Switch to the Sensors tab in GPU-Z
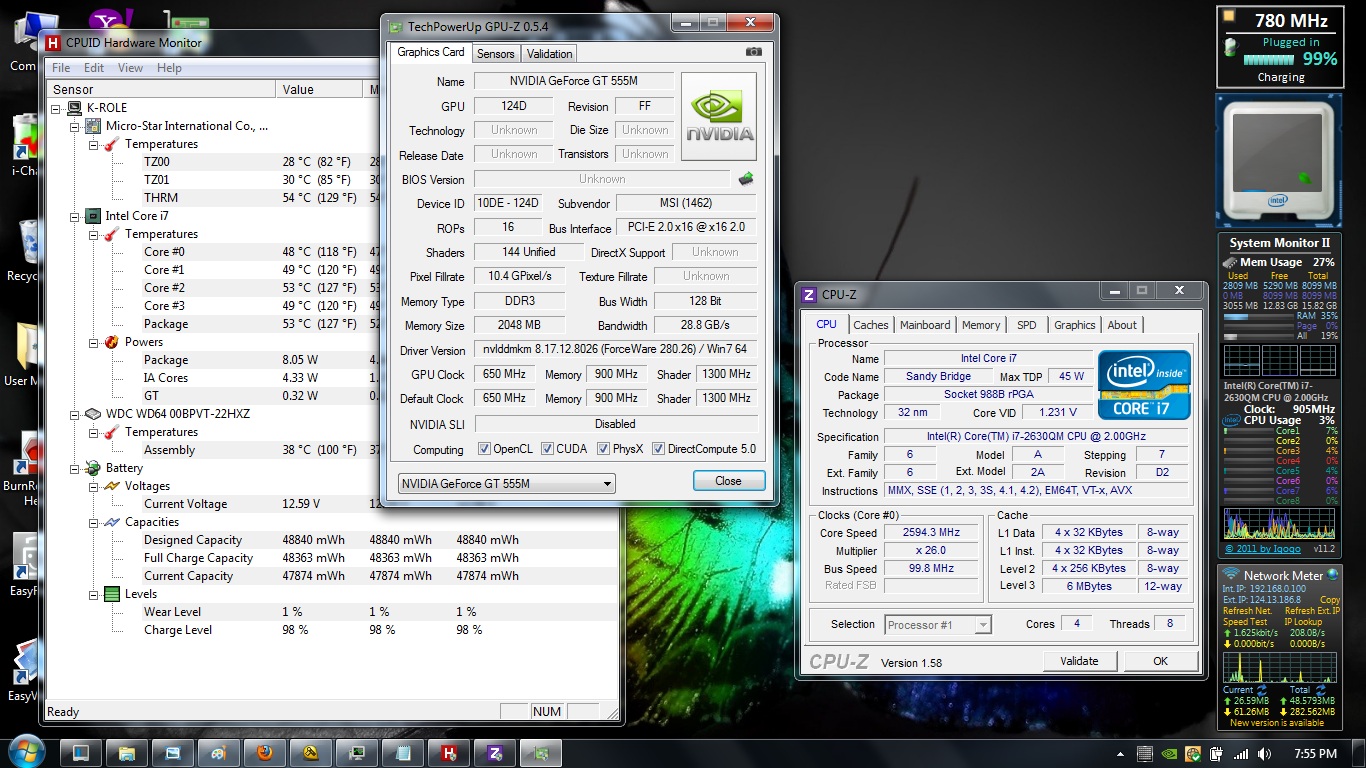 (x=495, y=54)
